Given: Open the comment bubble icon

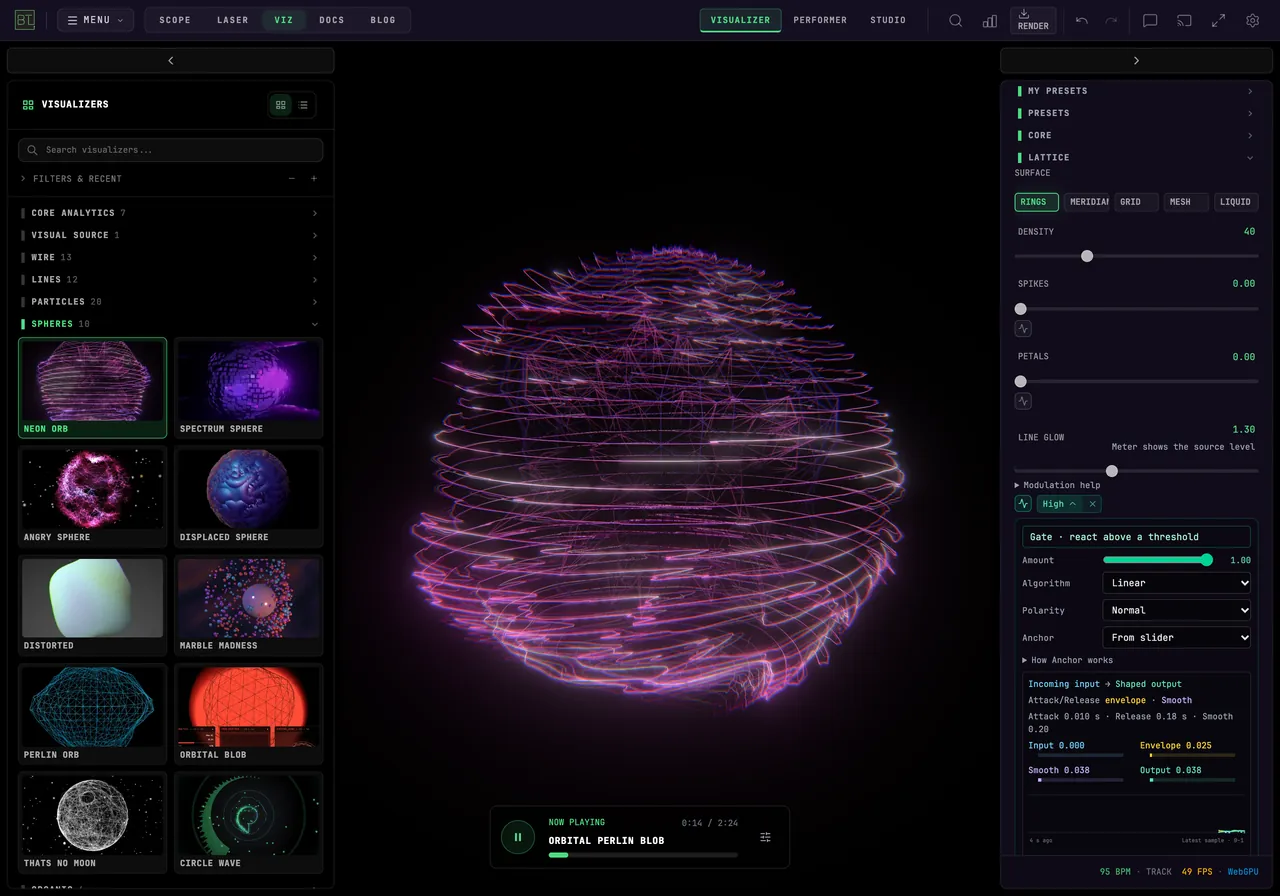Looking at the screenshot, I should point(1150,20).
